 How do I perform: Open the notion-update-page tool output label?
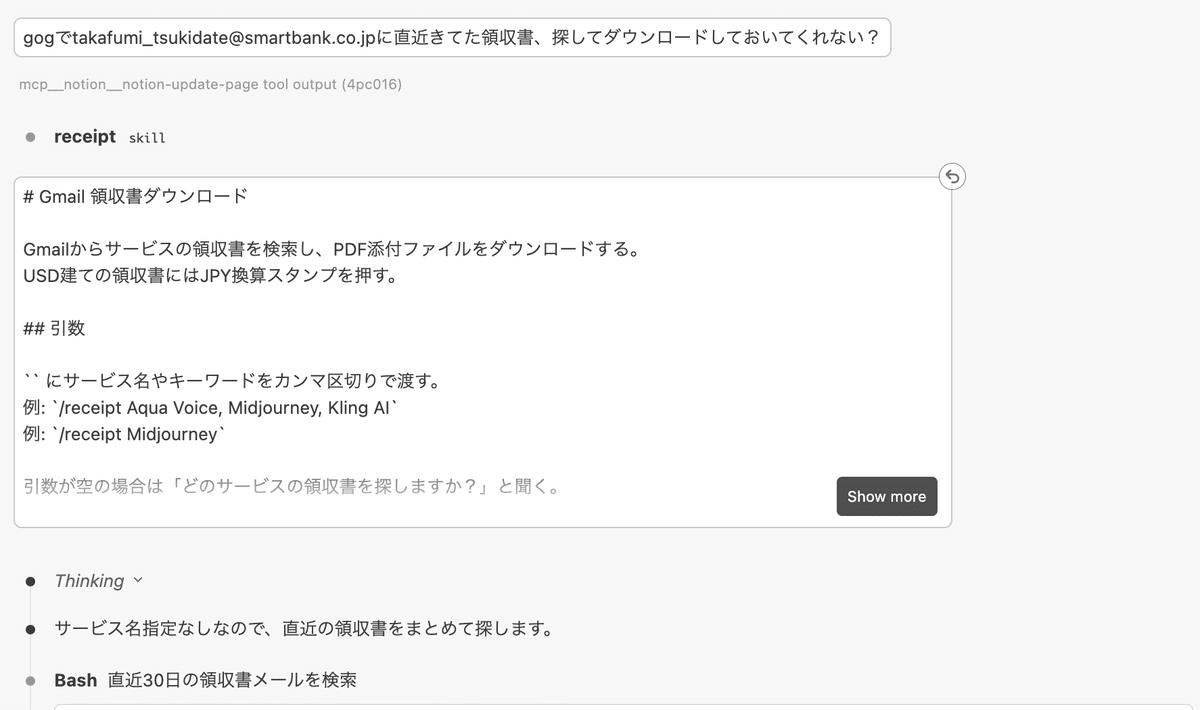pyautogui.click(x=210, y=85)
